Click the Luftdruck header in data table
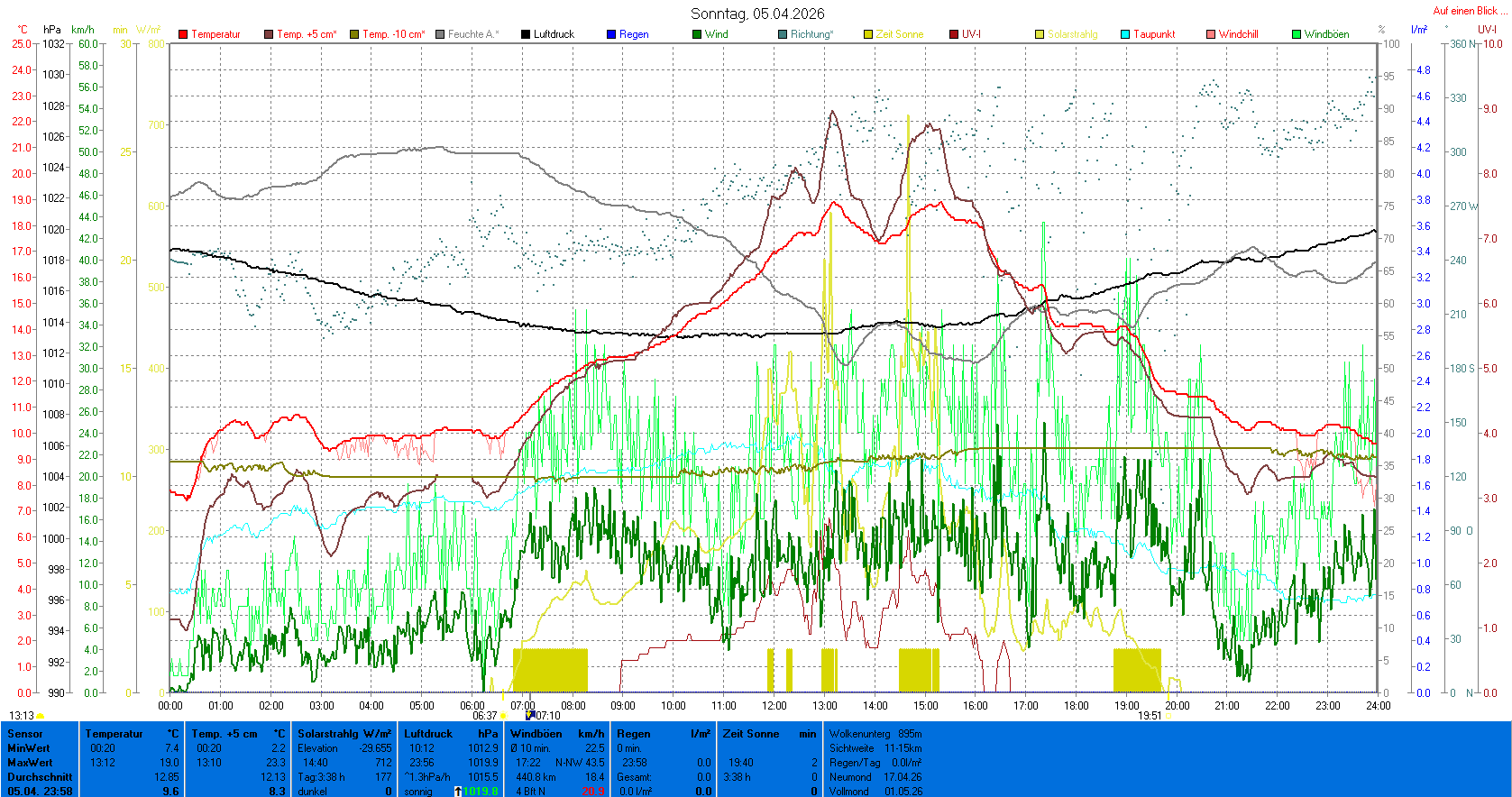 pos(427,734)
